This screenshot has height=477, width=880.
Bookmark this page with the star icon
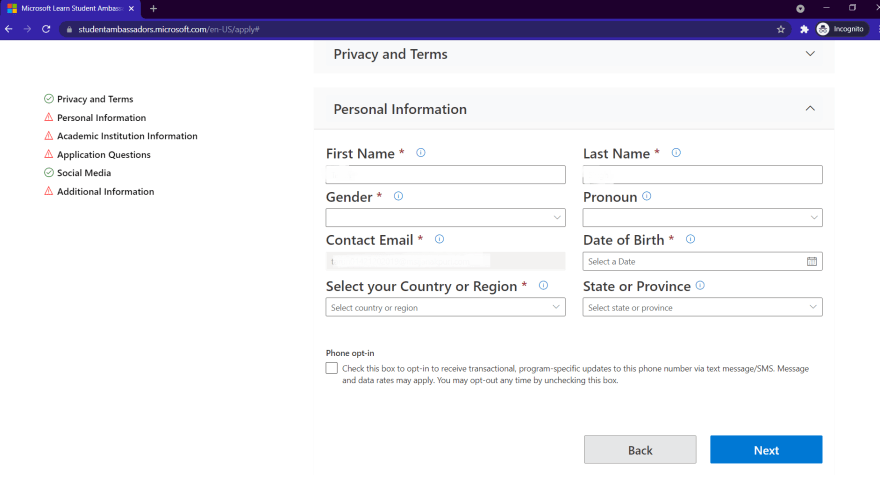781,29
